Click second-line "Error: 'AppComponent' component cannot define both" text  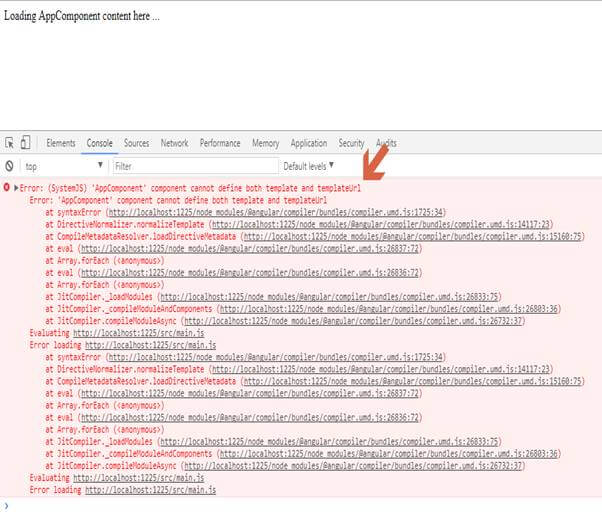(178, 200)
